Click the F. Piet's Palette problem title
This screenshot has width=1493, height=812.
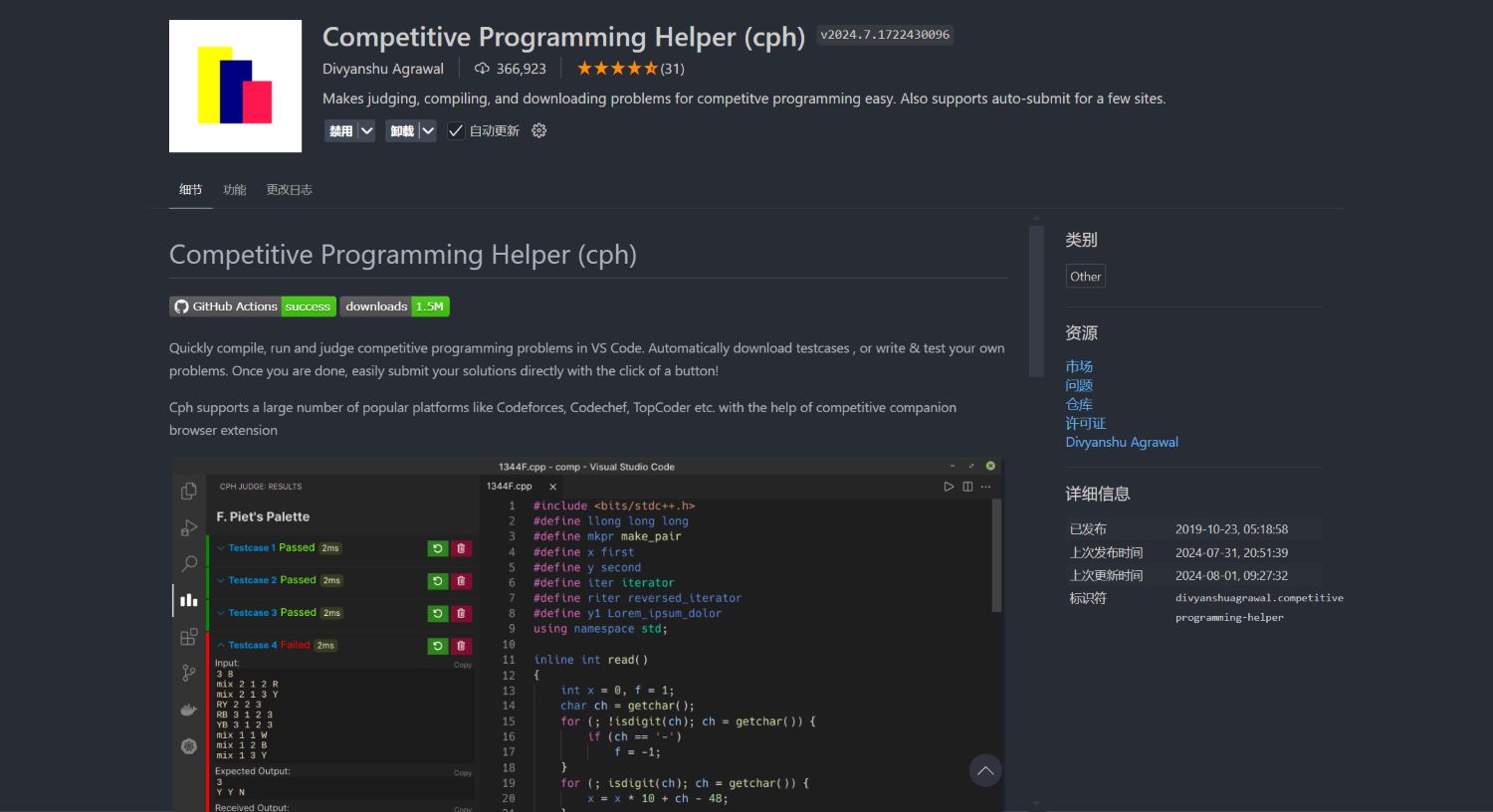click(263, 516)
